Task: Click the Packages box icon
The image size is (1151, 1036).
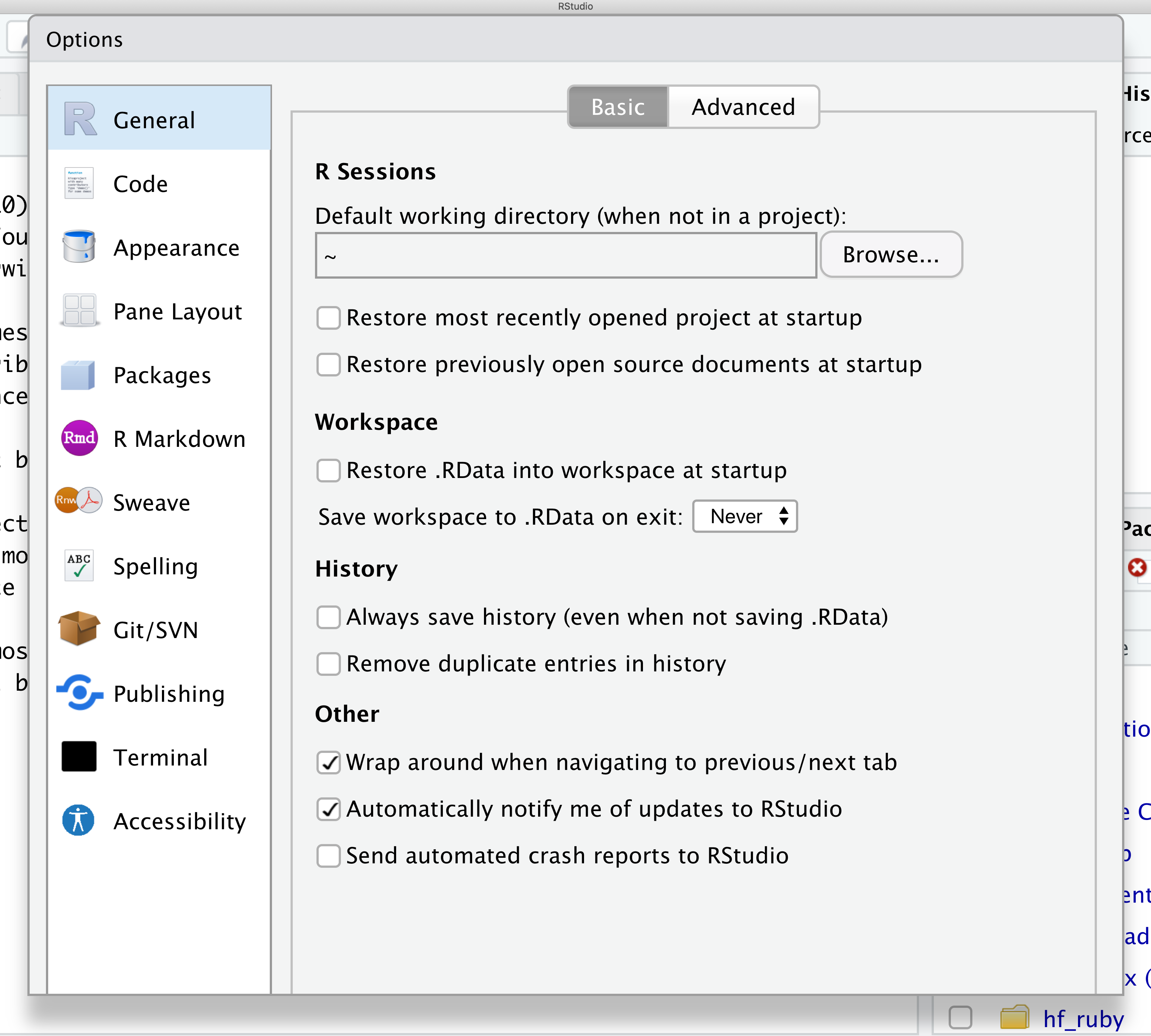Action: click(78, 375)
